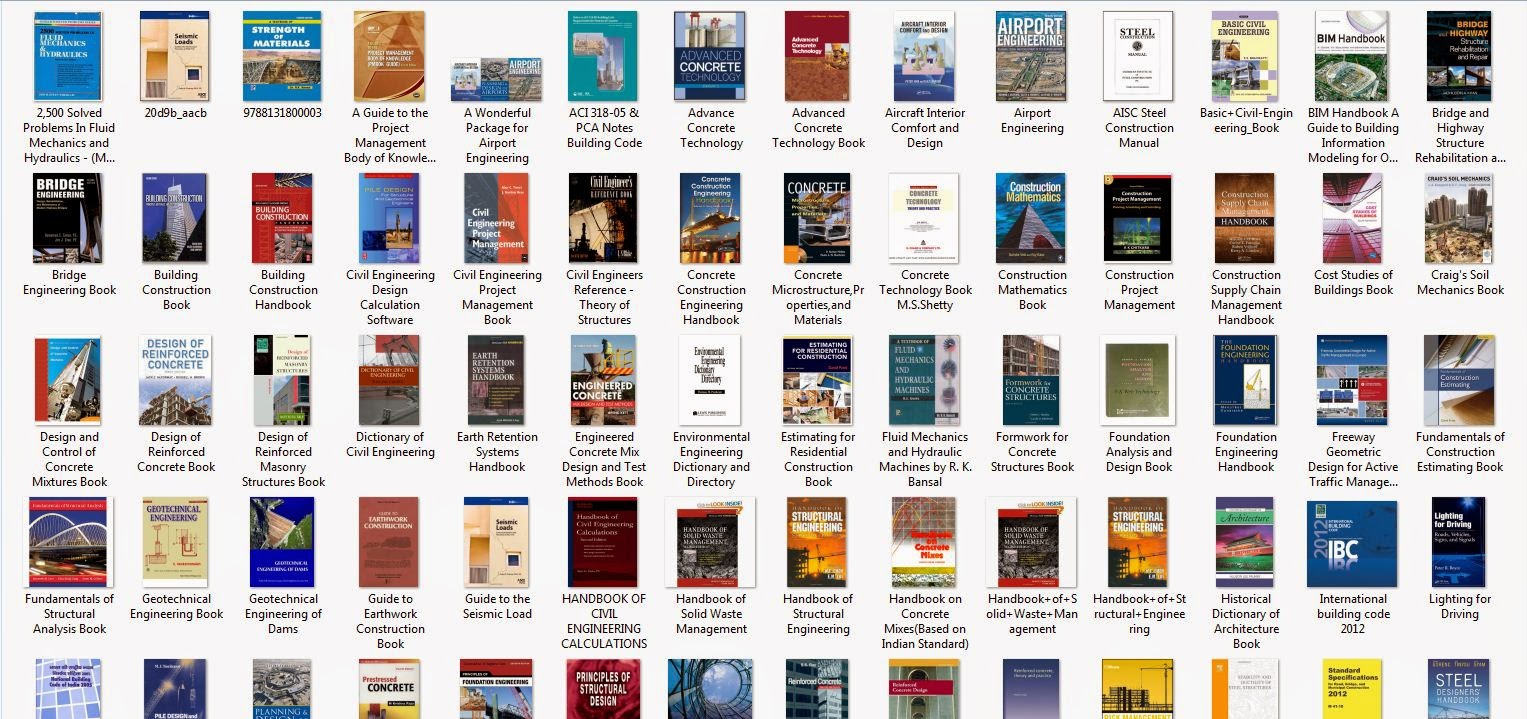Click the Craig's Soil Mechanics Book cover
Image resolution: width=1527 pixels, height=719 pixels.
click(x=1459, y=218)
